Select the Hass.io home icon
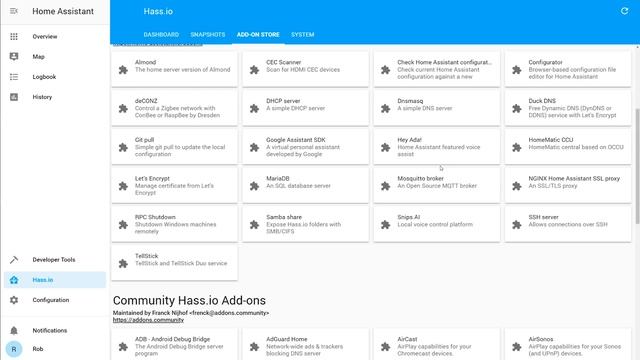 [14, 280]
